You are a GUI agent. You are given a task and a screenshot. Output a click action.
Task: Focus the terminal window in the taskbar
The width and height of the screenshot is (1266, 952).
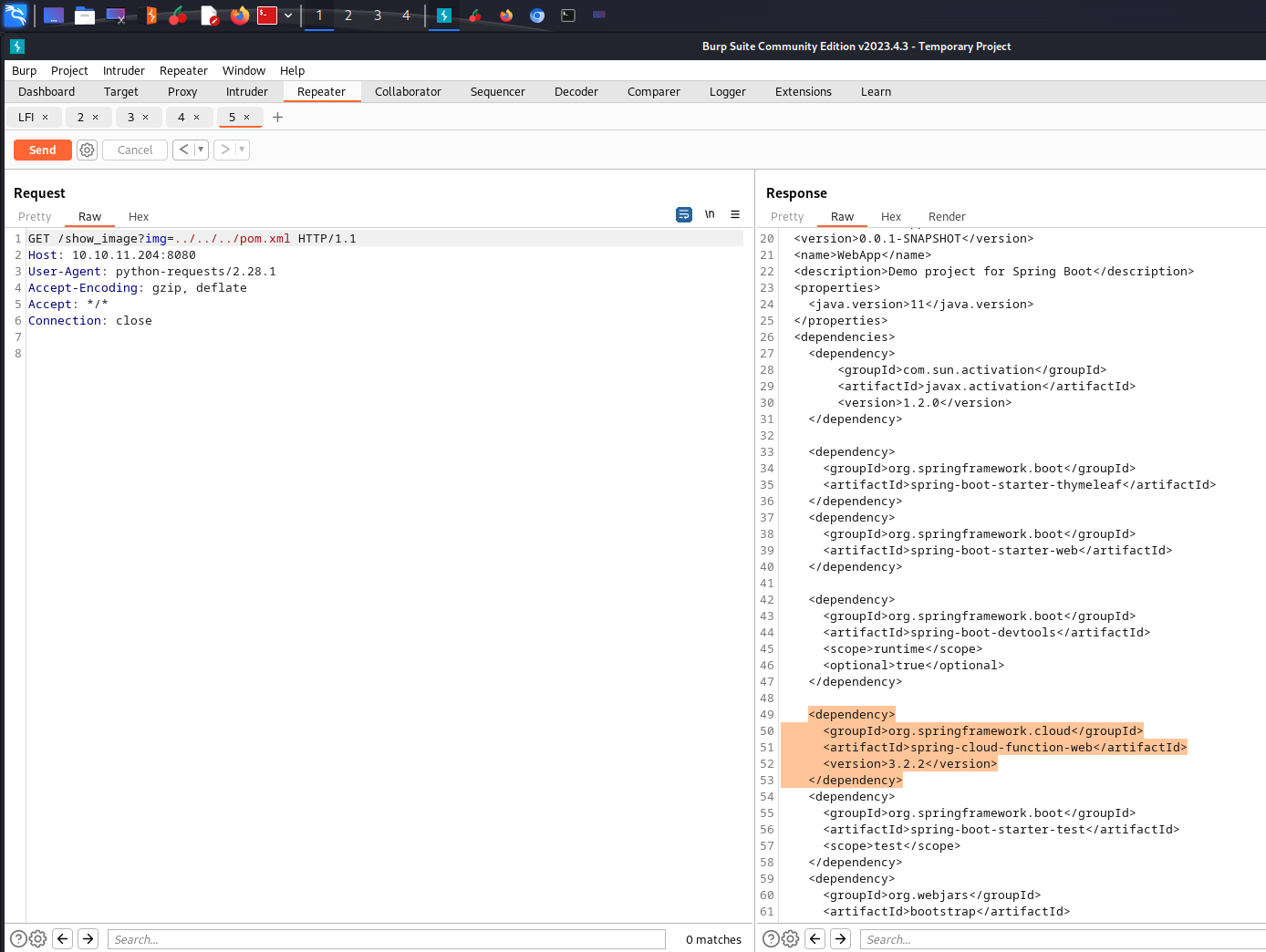(568, 16)
